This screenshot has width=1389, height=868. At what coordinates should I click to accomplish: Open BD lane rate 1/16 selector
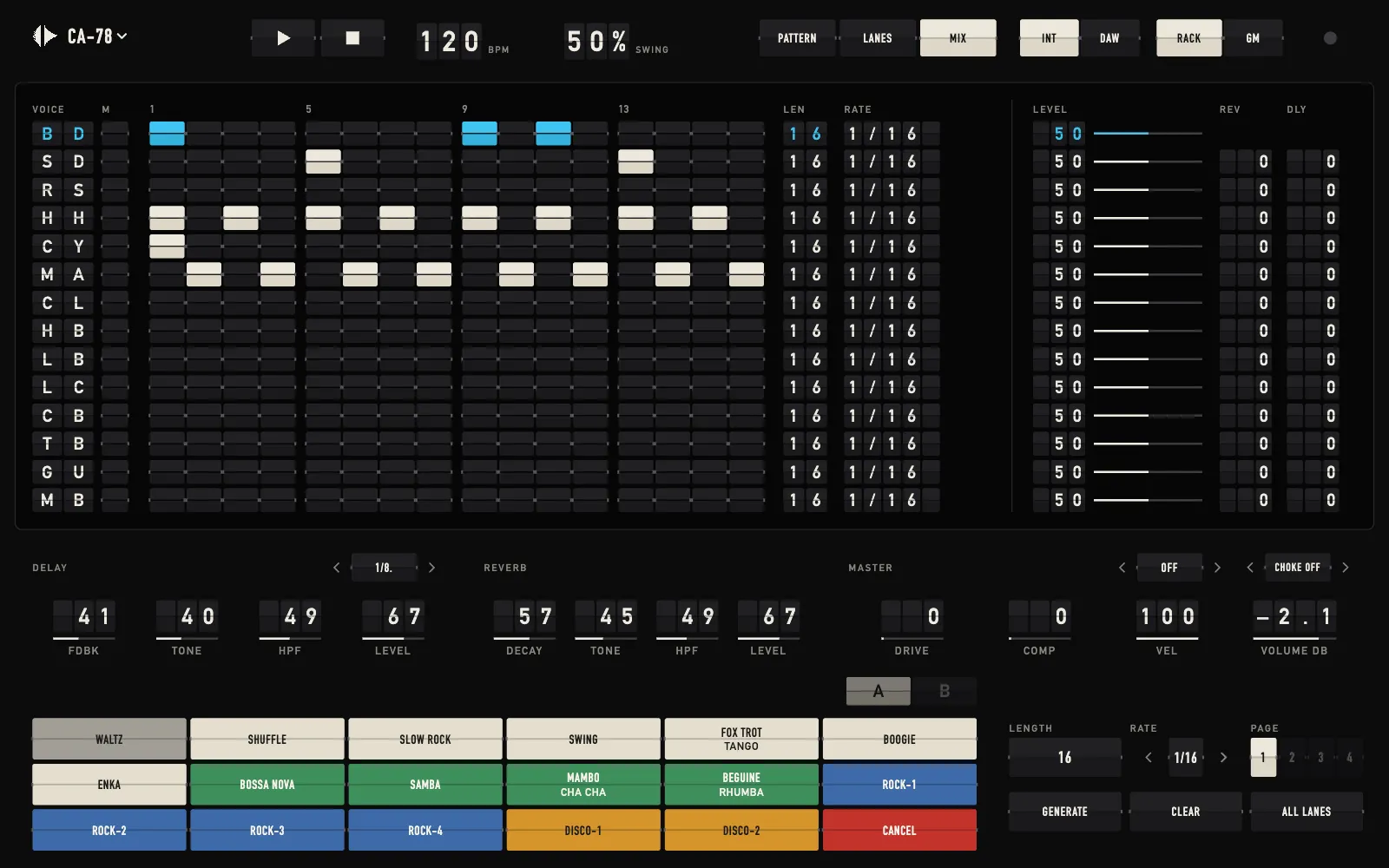pos(892,134)
